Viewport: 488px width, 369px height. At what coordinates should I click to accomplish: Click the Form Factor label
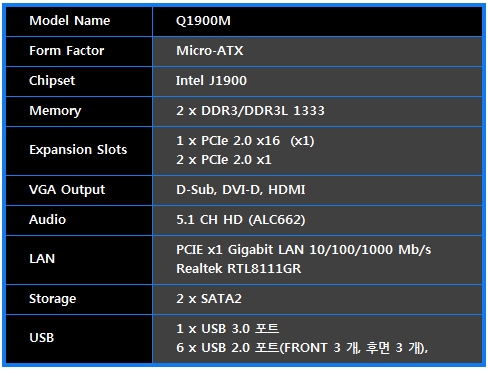pyautogui.click(x=67, y=51)
